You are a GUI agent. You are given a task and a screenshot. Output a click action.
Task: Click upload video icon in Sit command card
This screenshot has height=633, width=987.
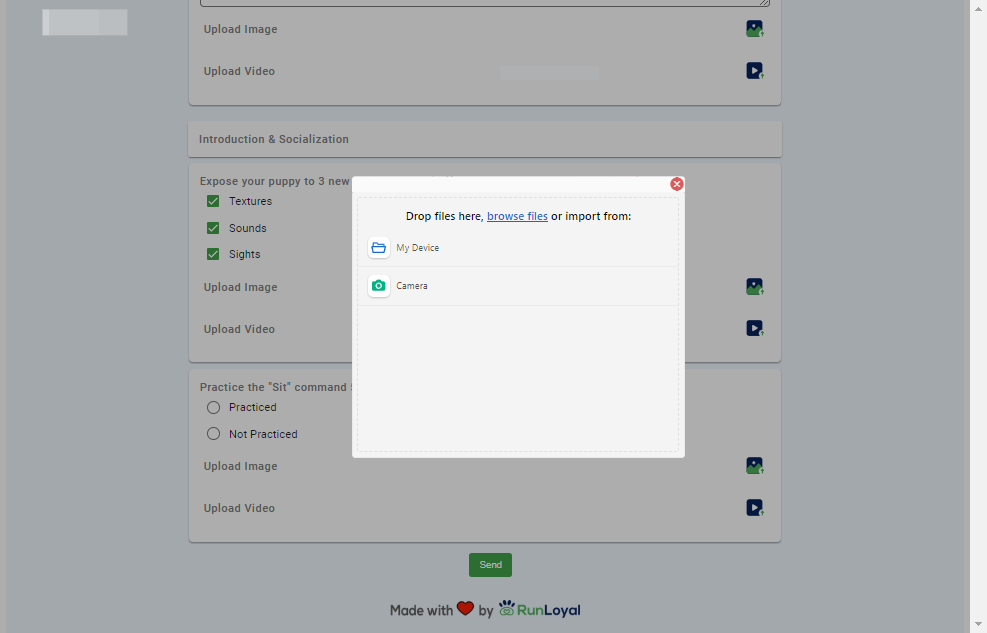tap(755, 508)
